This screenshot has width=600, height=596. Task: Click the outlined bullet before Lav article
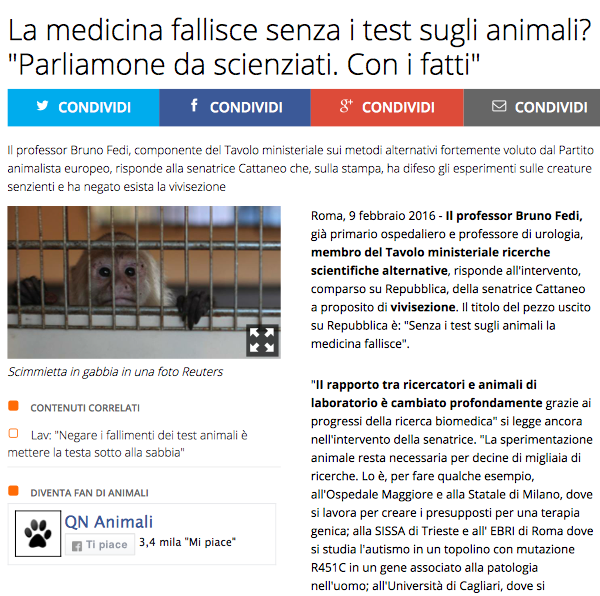[13, 433]
